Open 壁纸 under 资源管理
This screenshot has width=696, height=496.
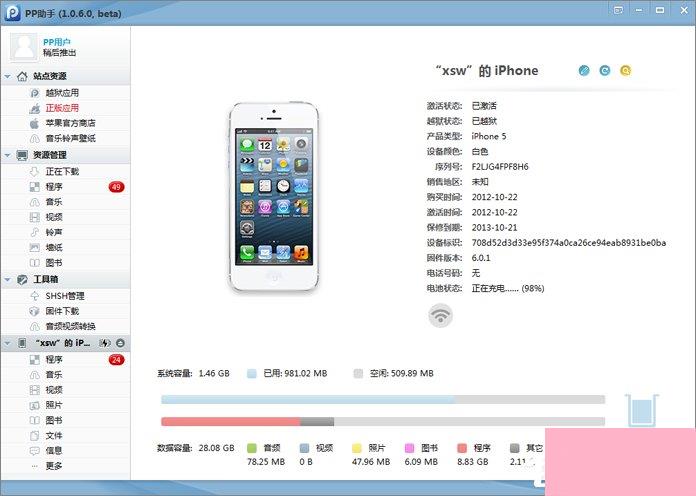point(54,247)
